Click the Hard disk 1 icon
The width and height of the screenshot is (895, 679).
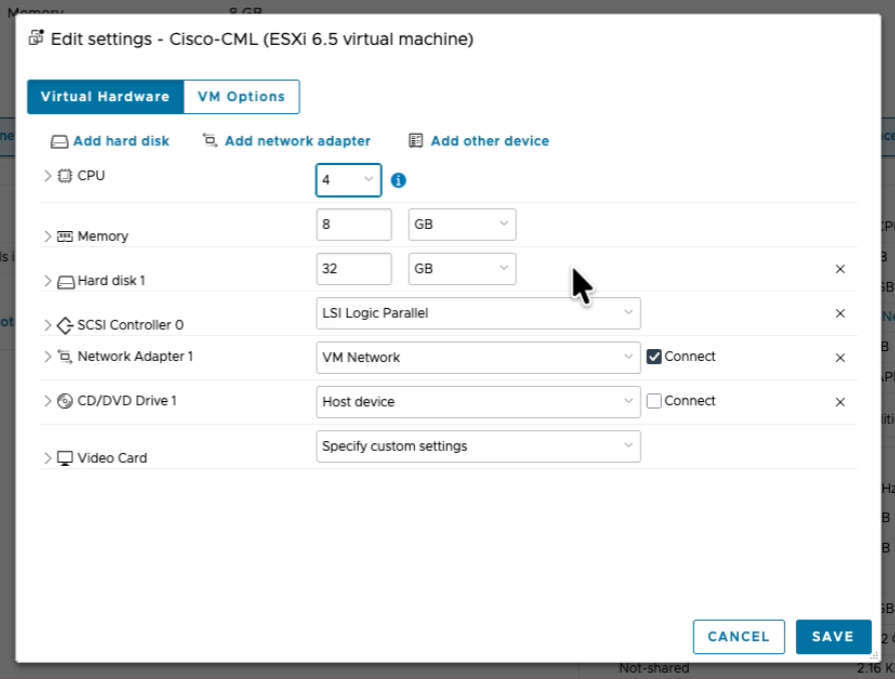[x=66, y=281]
